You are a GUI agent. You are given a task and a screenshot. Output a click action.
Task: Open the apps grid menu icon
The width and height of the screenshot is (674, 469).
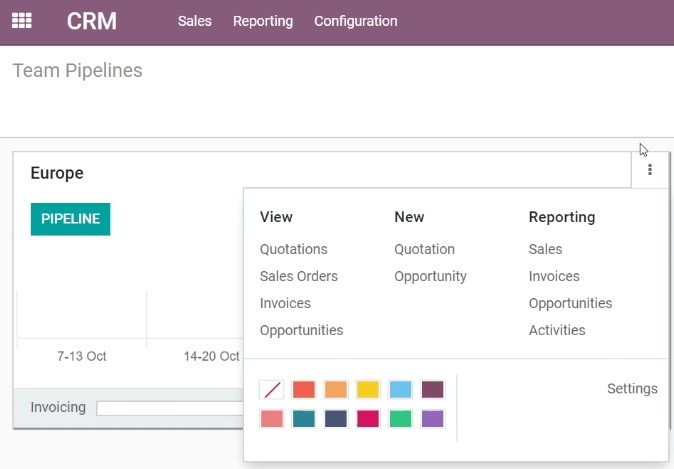coord(21,21)
